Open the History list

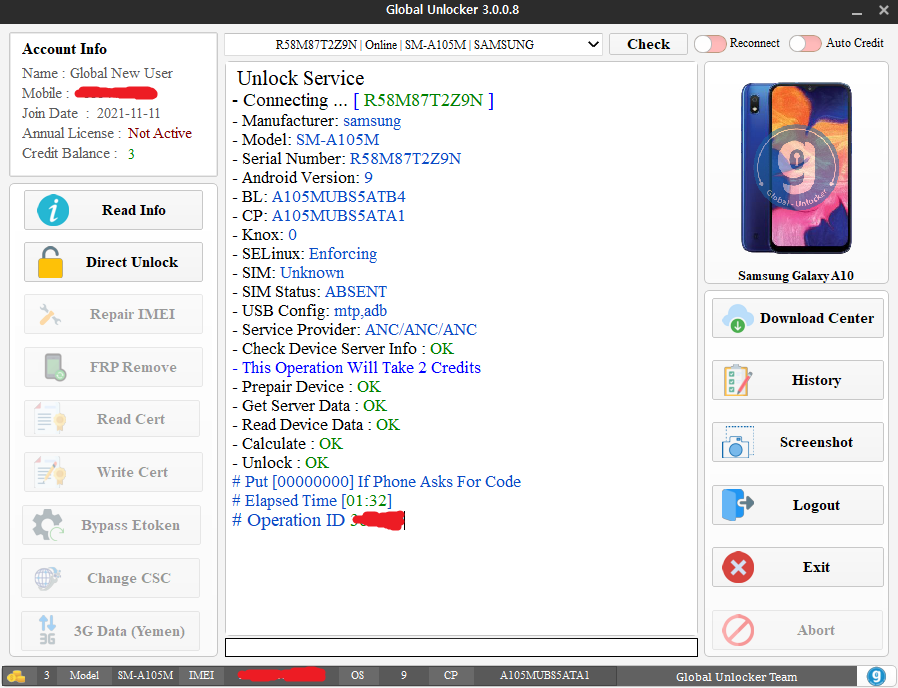point(798,380)
